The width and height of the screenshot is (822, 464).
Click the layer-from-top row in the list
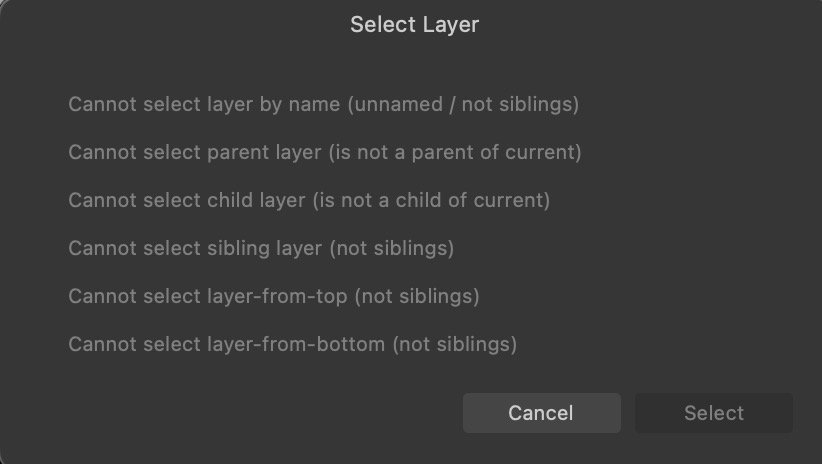coord(273,297)
